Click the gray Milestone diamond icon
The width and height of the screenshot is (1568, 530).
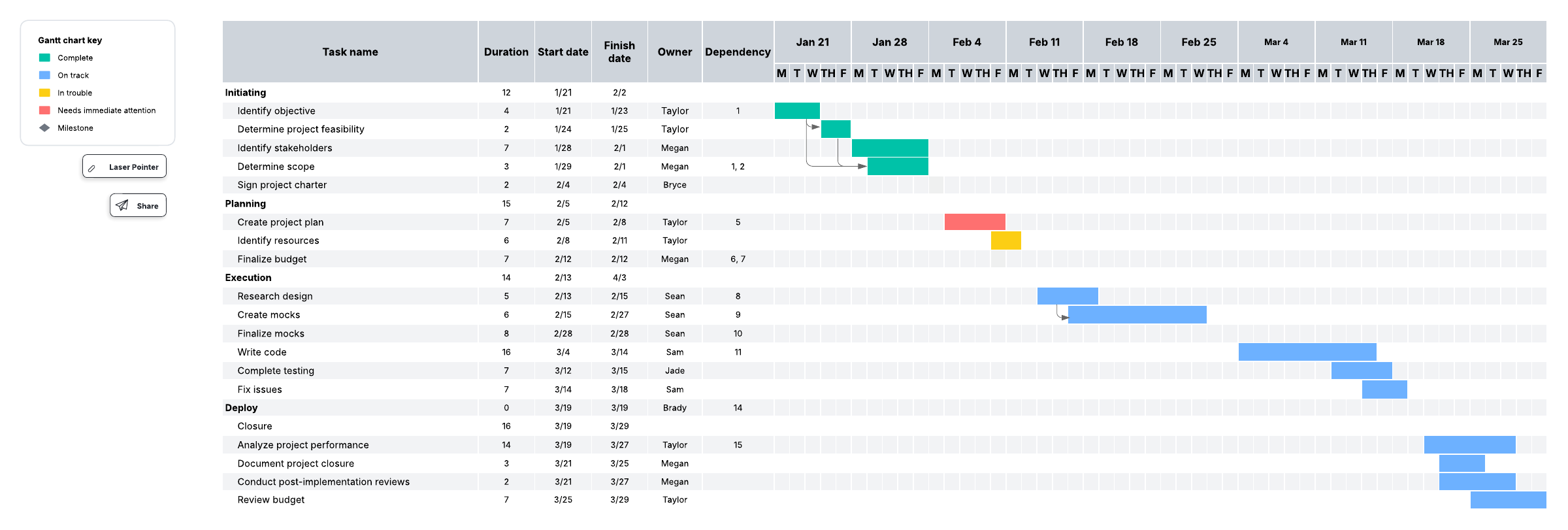pyautogui.click(x=44, y=128)
